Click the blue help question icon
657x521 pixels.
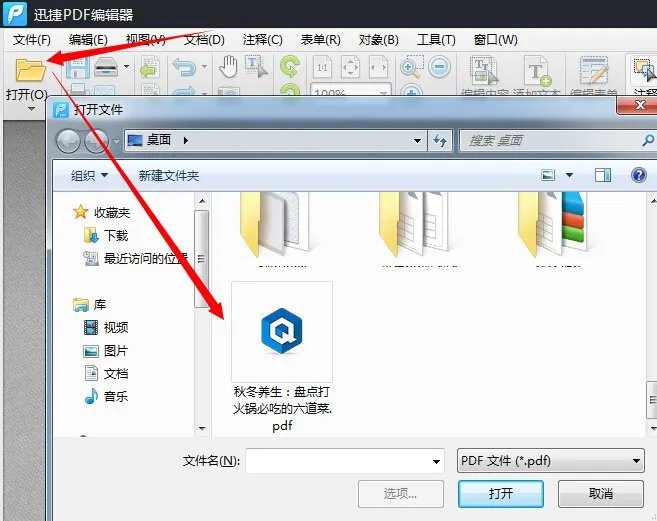click(x=639, y=175)
